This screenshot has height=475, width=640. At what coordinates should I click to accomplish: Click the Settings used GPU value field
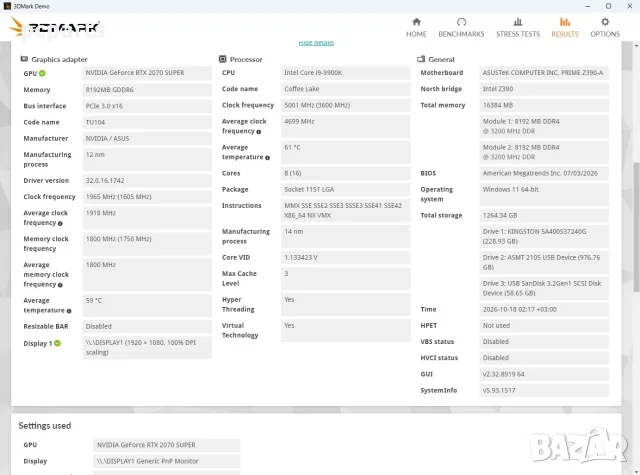(167, 445)
